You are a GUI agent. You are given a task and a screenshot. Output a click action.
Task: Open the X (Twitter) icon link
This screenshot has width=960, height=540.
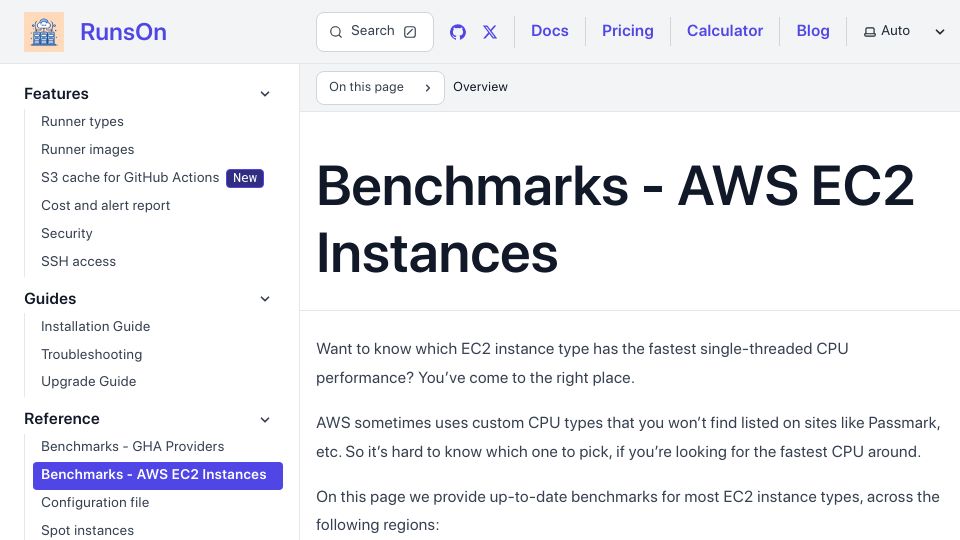click(x=490, y=32)
